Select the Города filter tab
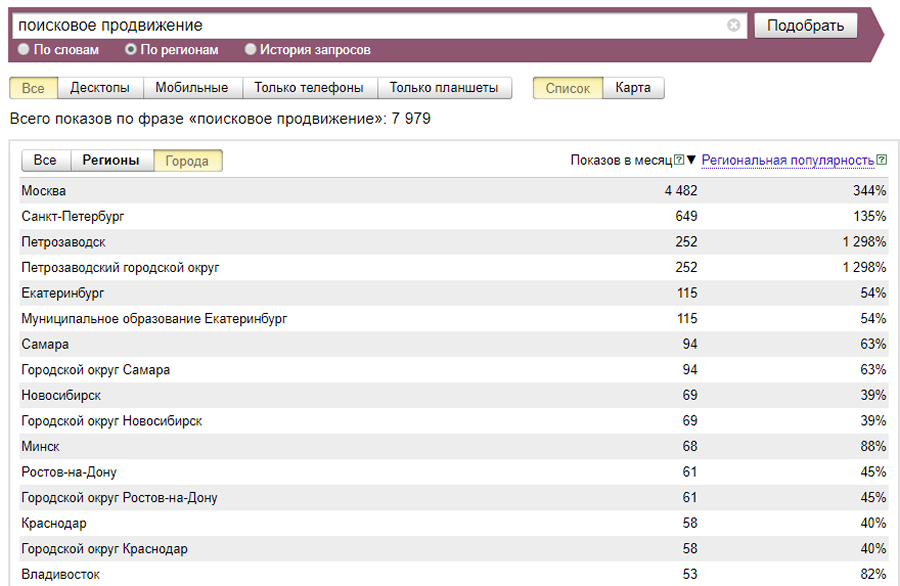 tap(188, 161)
